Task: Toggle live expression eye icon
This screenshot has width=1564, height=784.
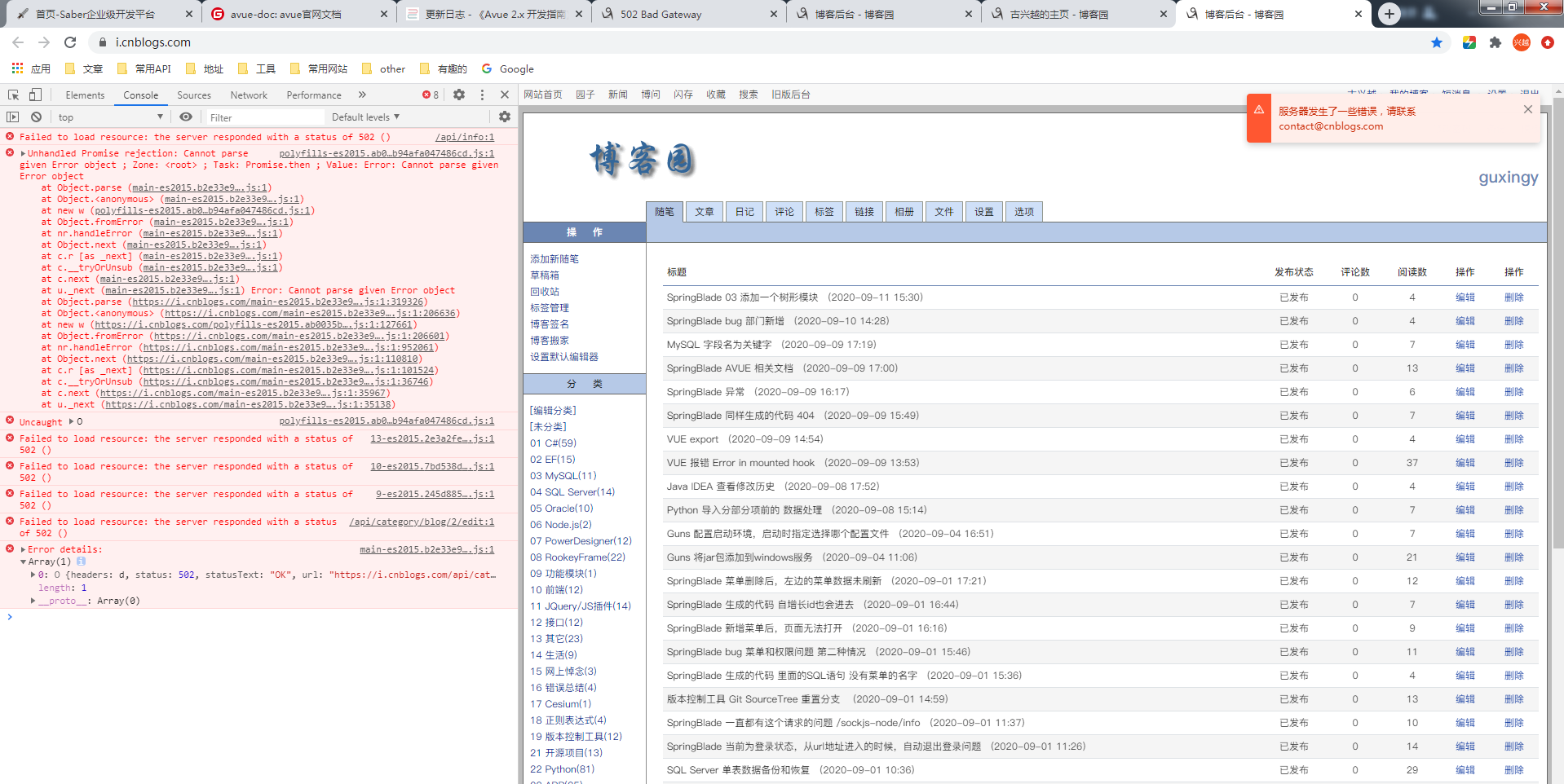Action: (x=186, y=117)
